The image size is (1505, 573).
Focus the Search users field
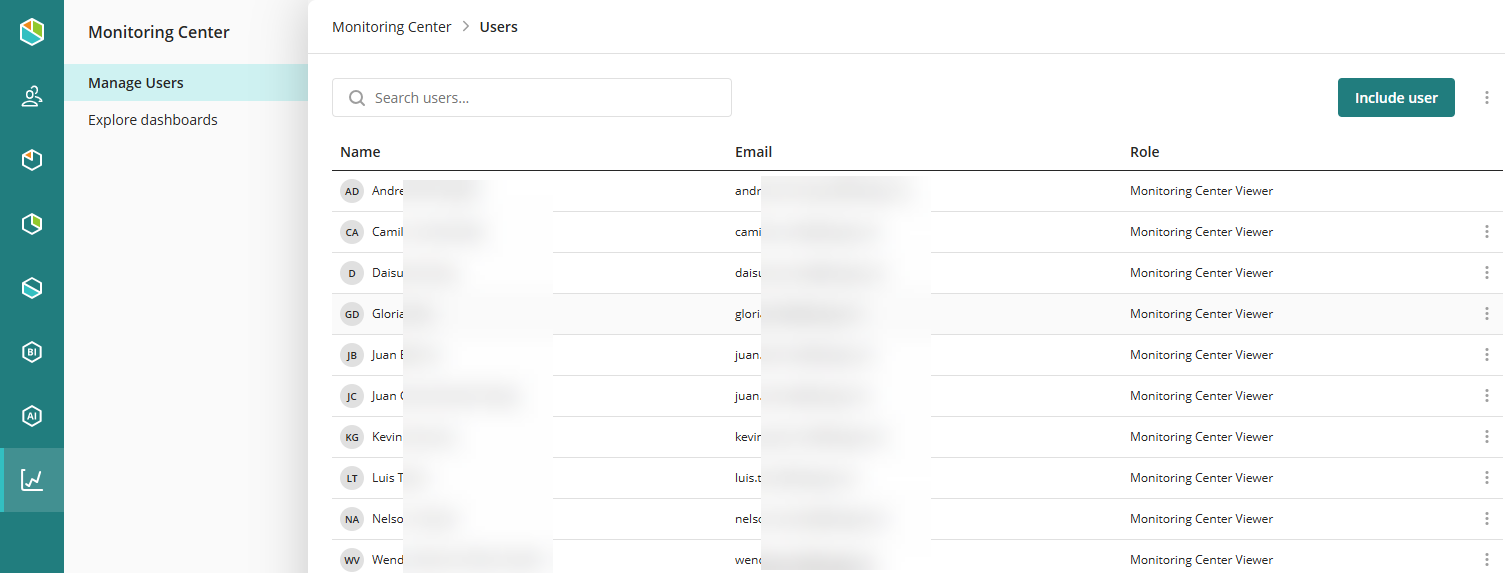(x=532, y=98)
